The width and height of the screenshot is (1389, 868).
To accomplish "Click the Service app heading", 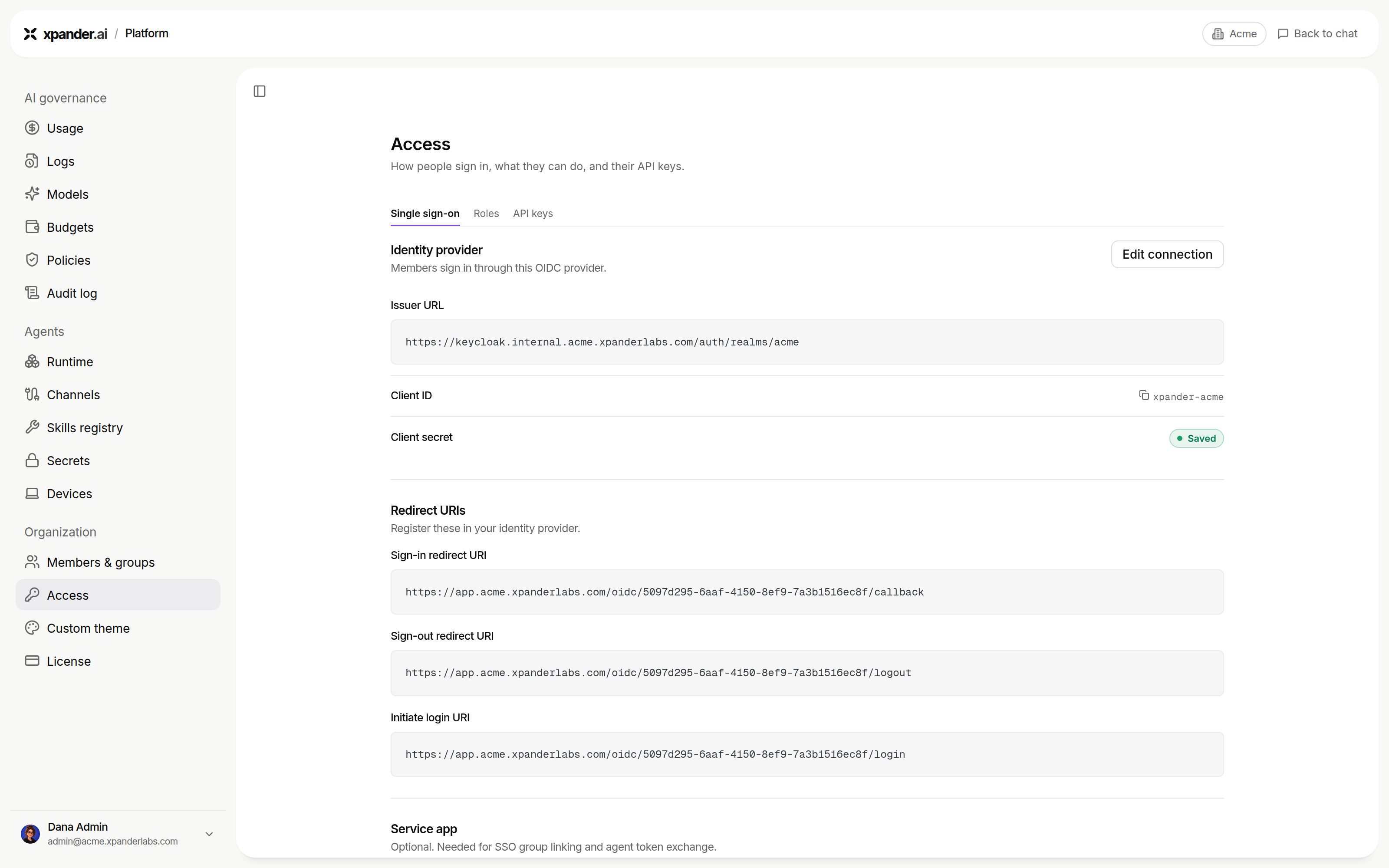I will (424, 829).
